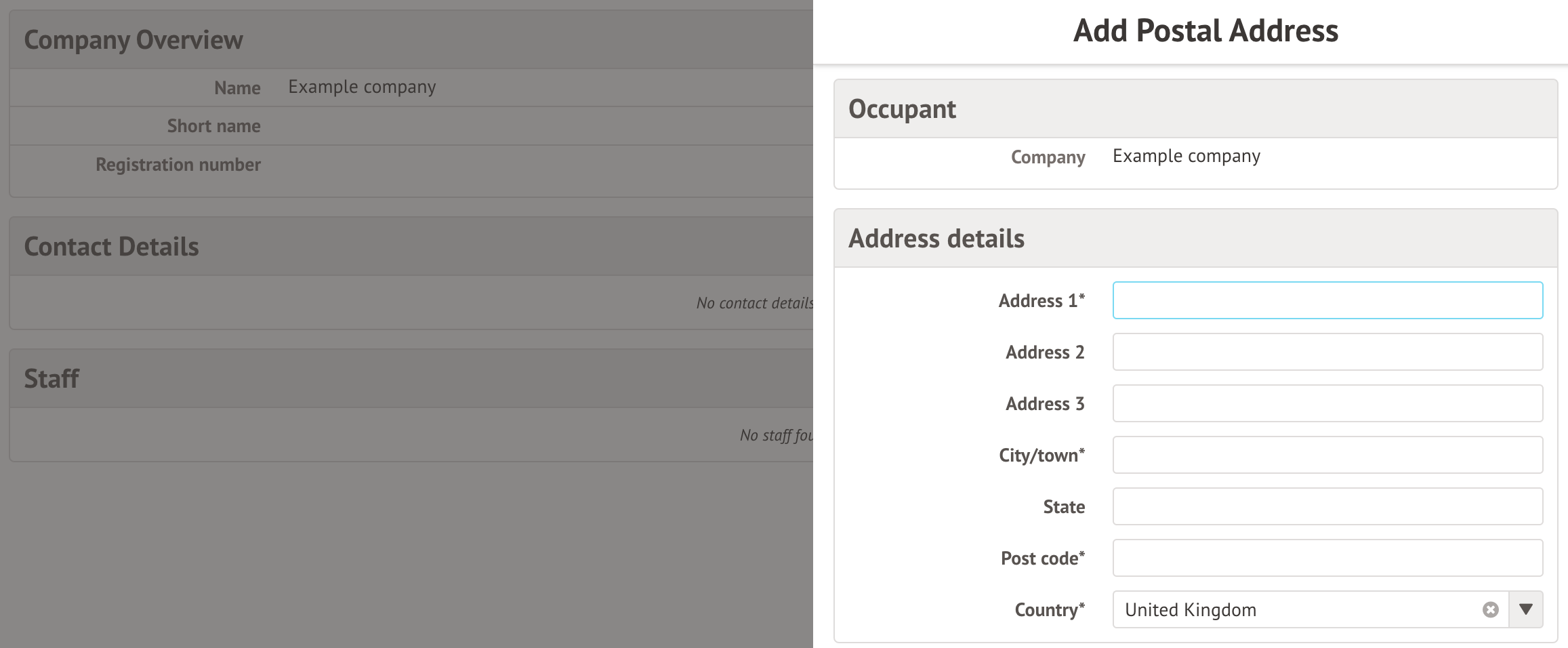The image size is (1568, 648).
Task: Select the dimmed Company Overview heading
Action: coord(133,40)
